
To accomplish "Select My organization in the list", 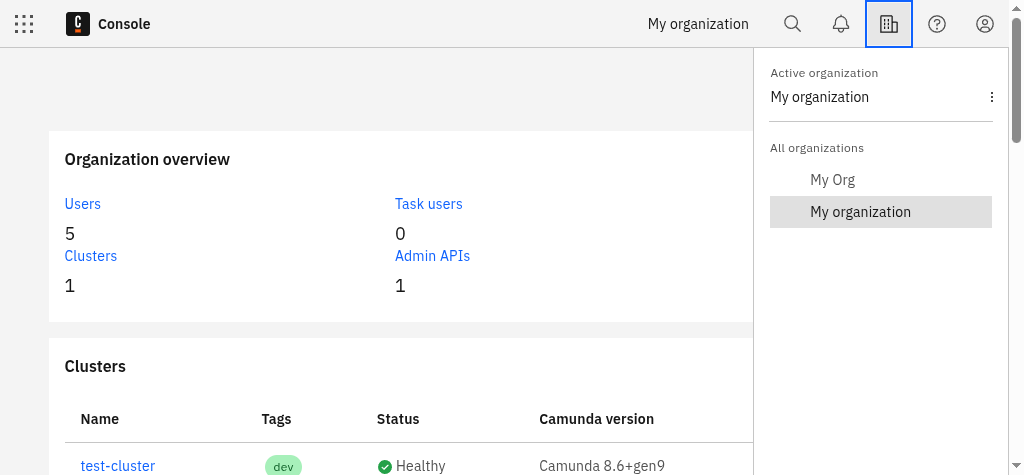I will (x=880, y=212).
